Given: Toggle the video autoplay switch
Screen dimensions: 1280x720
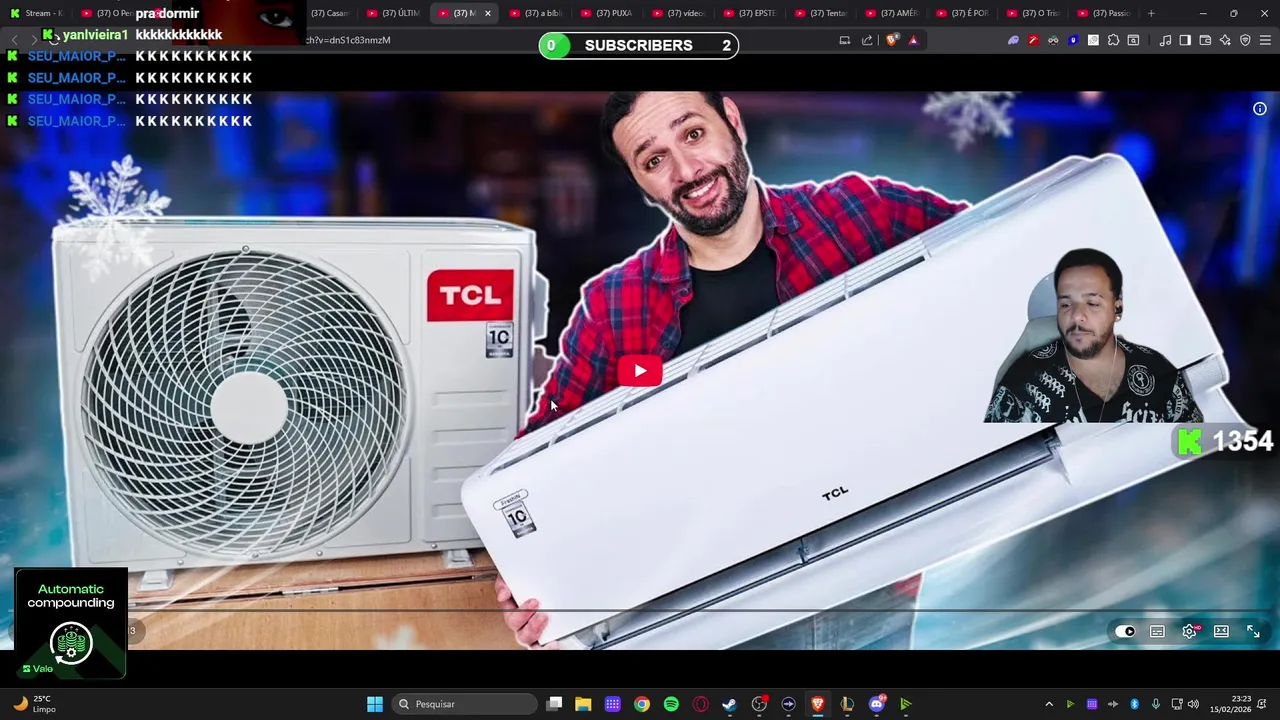Looking at the screenshot, I should (1125, 631).
